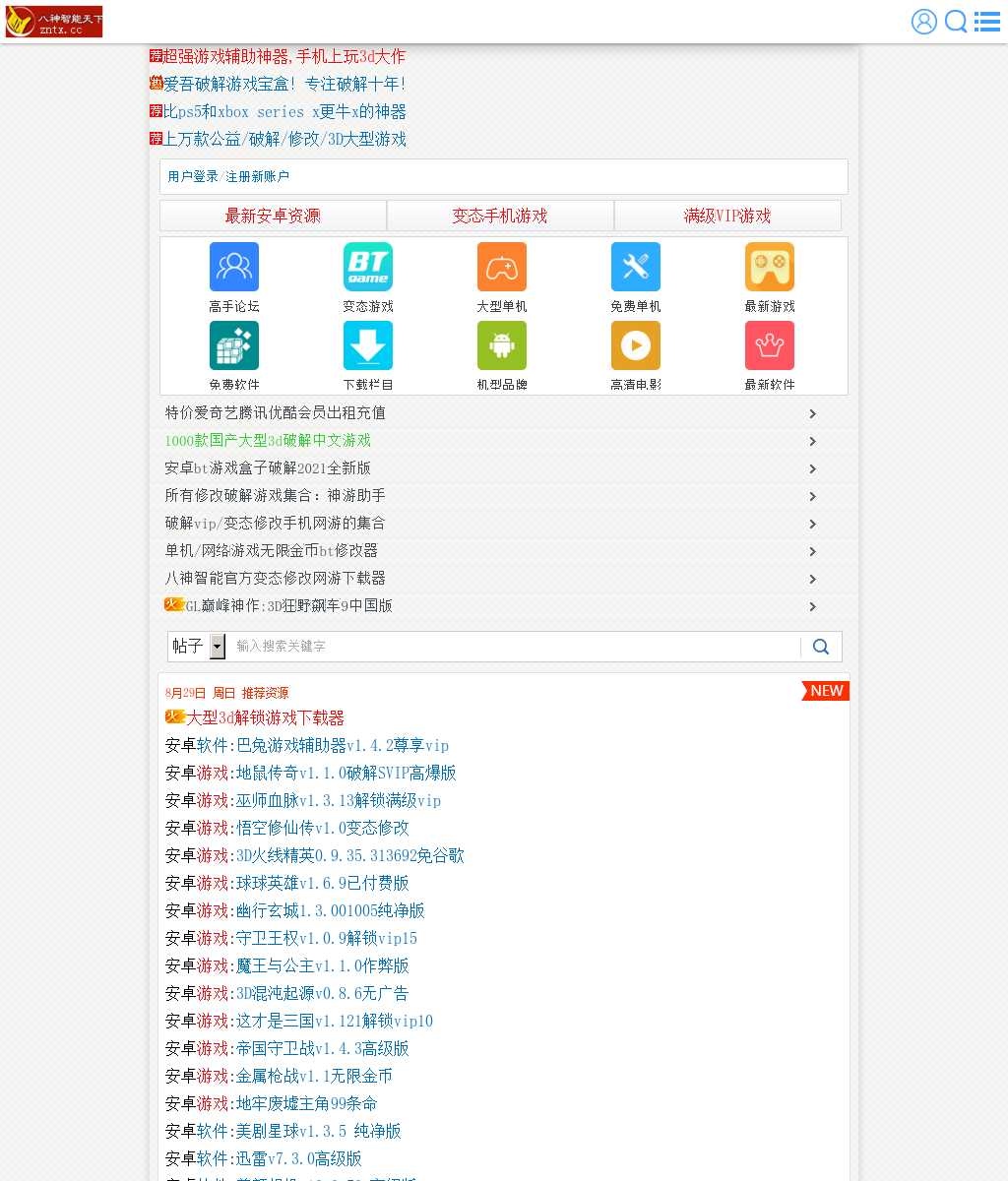Open the 大型单机 gamepad icon
Viewport: 1008px width, 1181px height.
tap(502, 267)
